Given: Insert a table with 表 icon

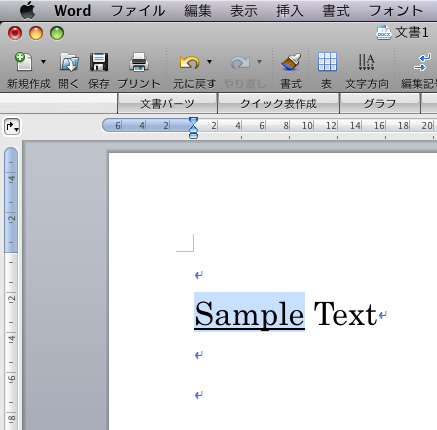Looking at the screenshot, I should [x=327, y=62].
